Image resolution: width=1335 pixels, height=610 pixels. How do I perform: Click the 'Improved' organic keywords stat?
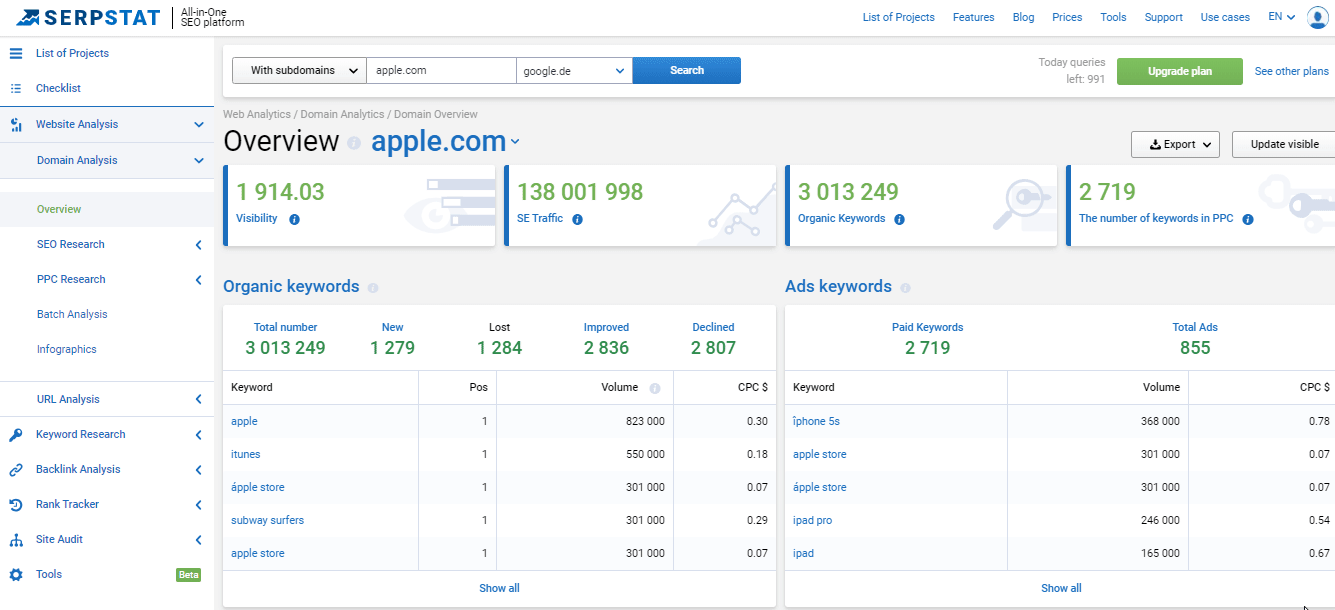[x=607, y=339]
